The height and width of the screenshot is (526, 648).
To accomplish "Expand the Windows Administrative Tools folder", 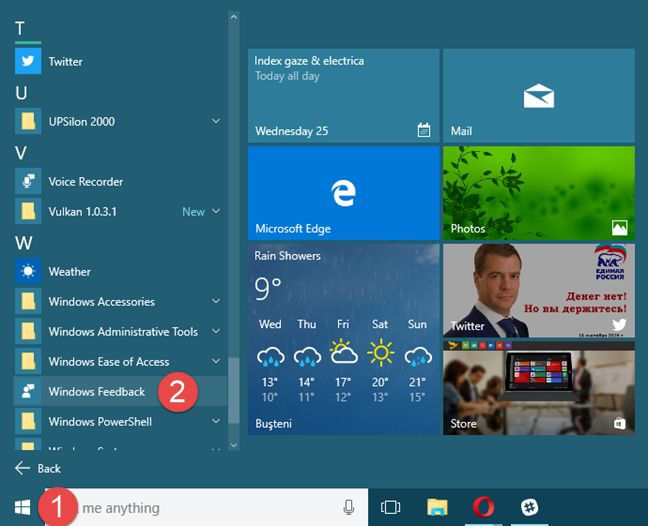I will point(216,332).
